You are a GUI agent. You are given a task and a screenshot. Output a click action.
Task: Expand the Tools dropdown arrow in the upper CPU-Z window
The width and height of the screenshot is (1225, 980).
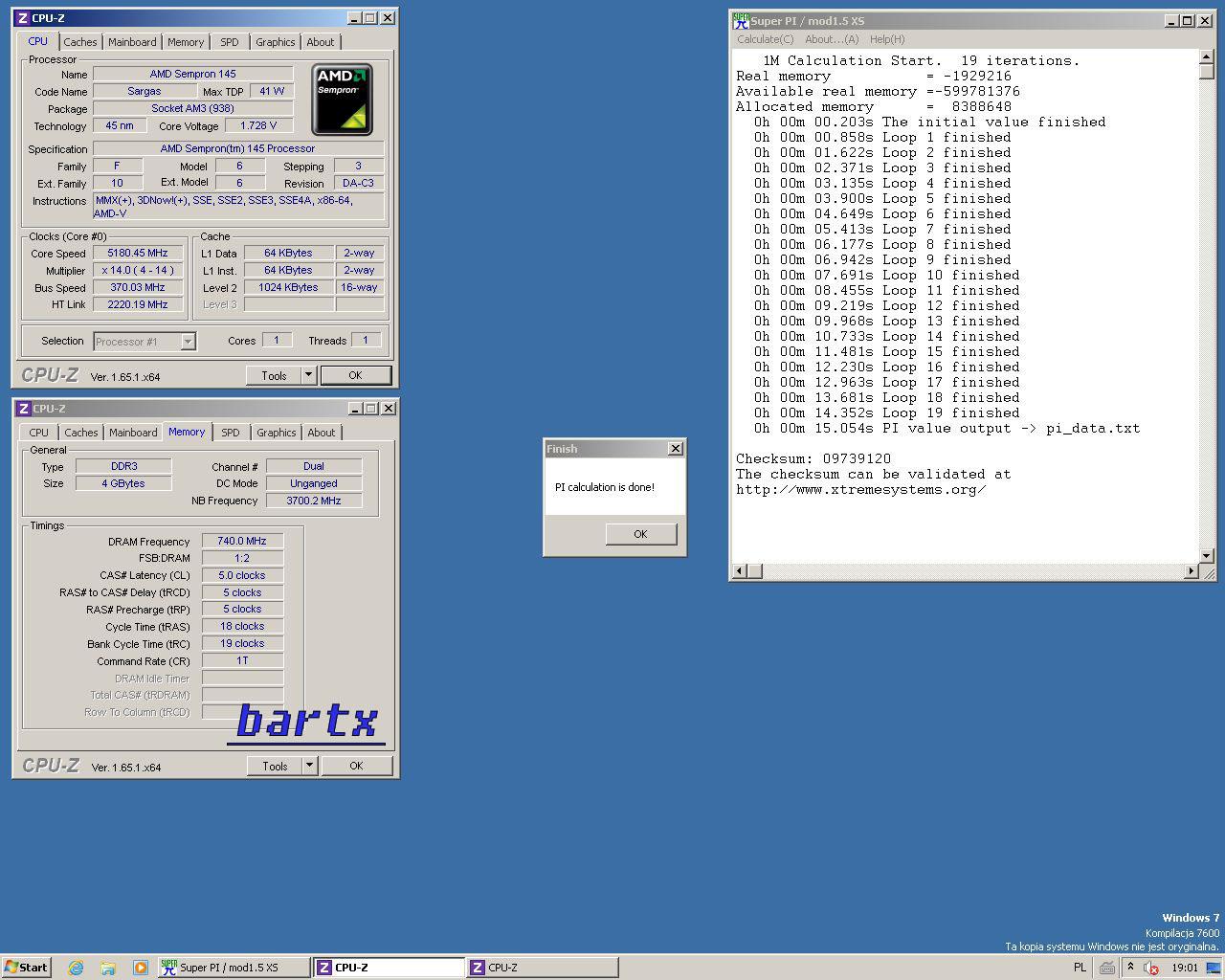(309, 375)
